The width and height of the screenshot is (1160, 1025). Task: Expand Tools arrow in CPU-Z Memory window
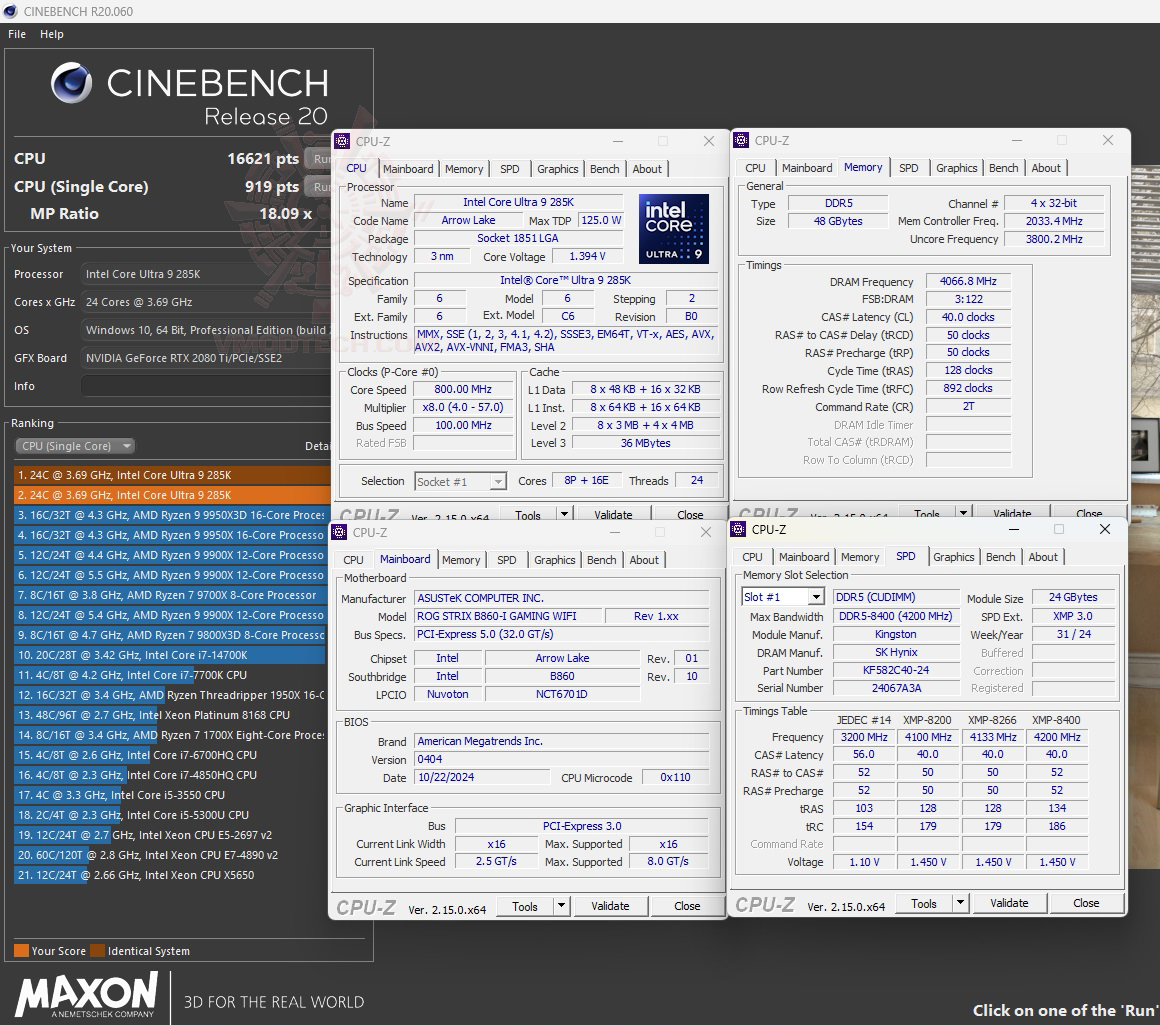pos(963,512)
